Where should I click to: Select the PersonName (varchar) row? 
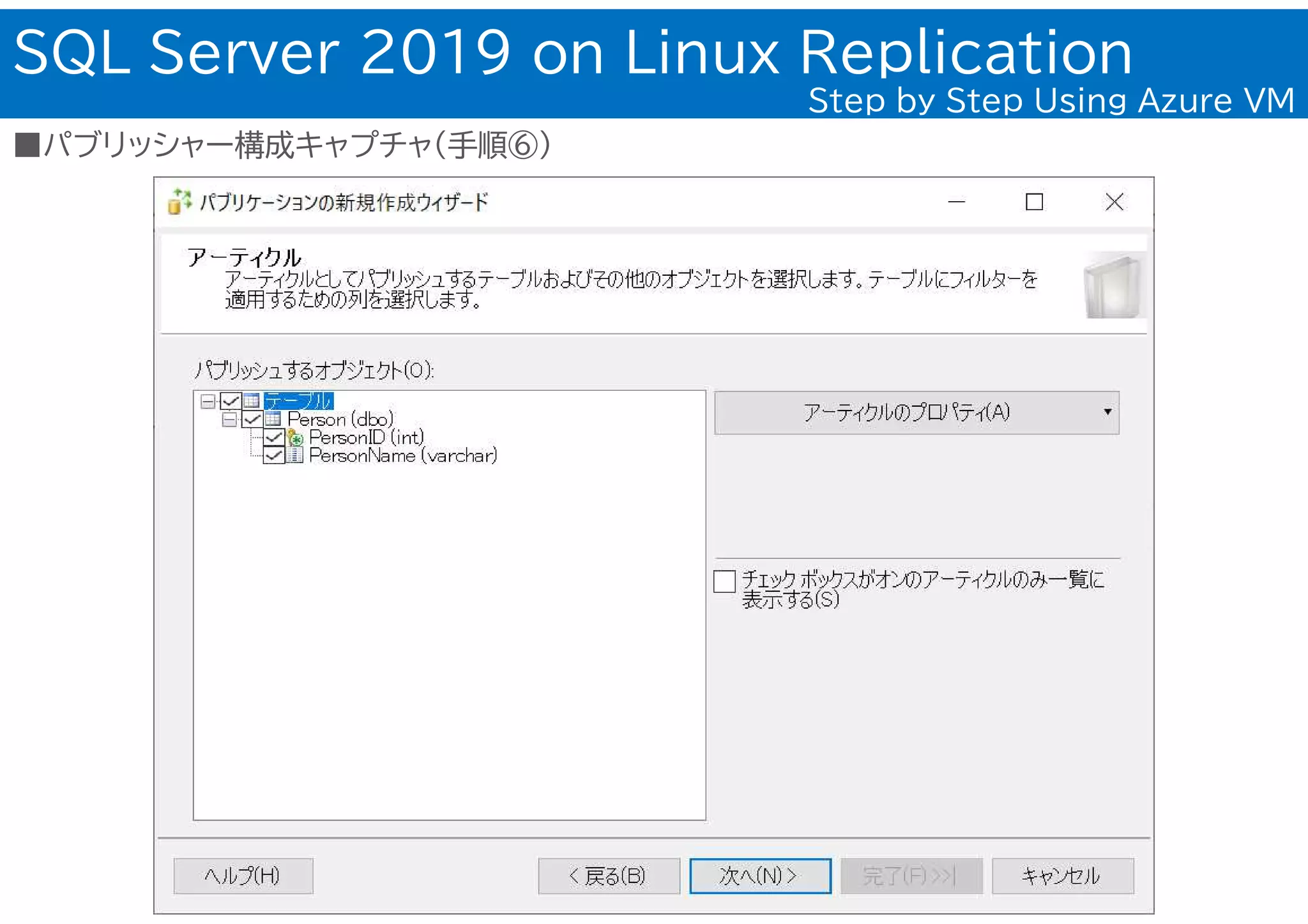(x=403, y=455)
